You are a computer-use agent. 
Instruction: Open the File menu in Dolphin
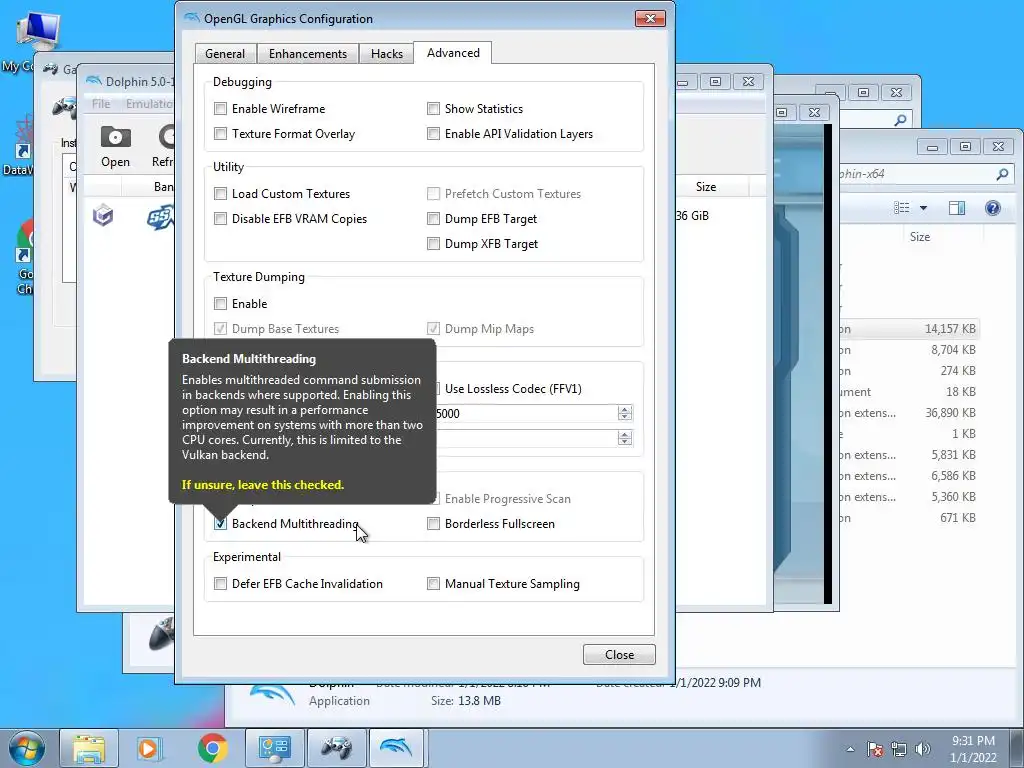[x=101, y=104]
